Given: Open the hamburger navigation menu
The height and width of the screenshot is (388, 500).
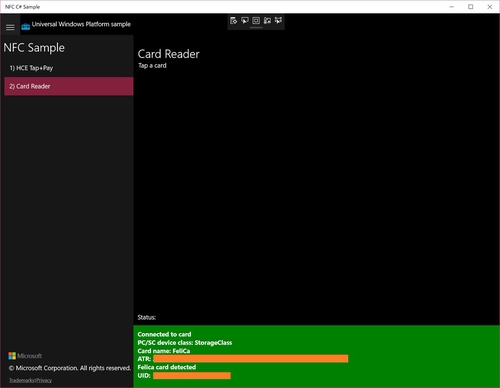Looking at the screenshot, I should coord(10,27).
